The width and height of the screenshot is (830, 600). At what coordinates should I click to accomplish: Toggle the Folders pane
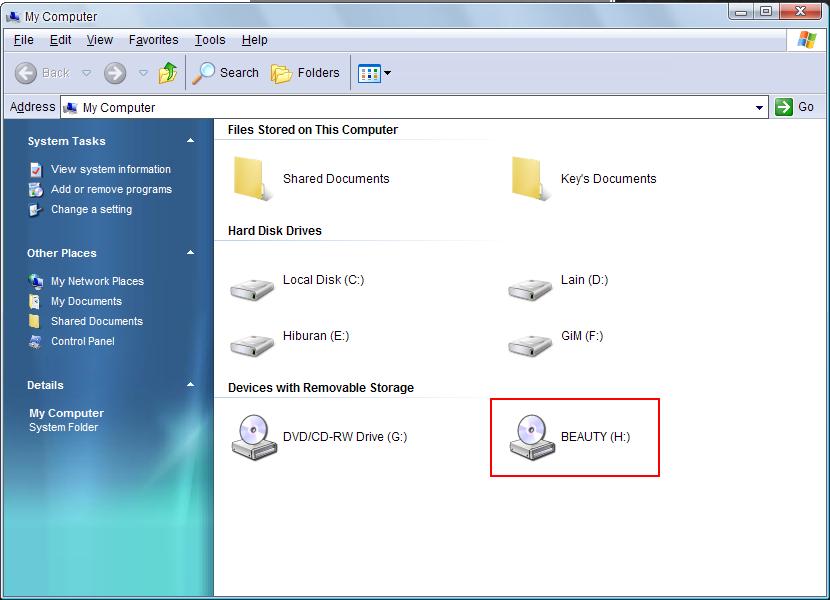pos(305,73)
